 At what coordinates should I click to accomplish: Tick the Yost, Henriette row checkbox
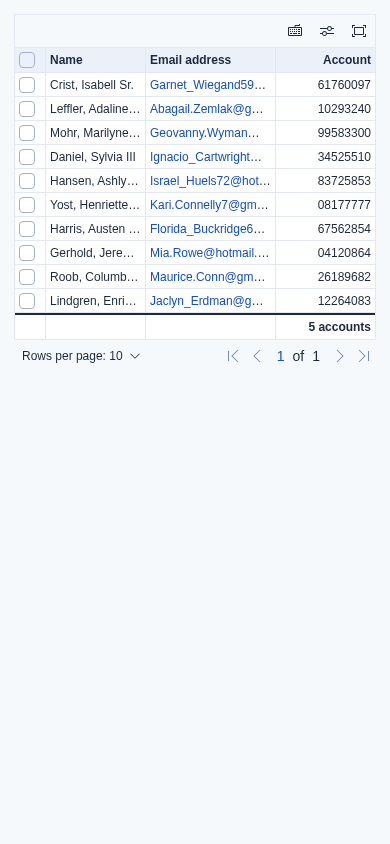click(x=27, y=205)
